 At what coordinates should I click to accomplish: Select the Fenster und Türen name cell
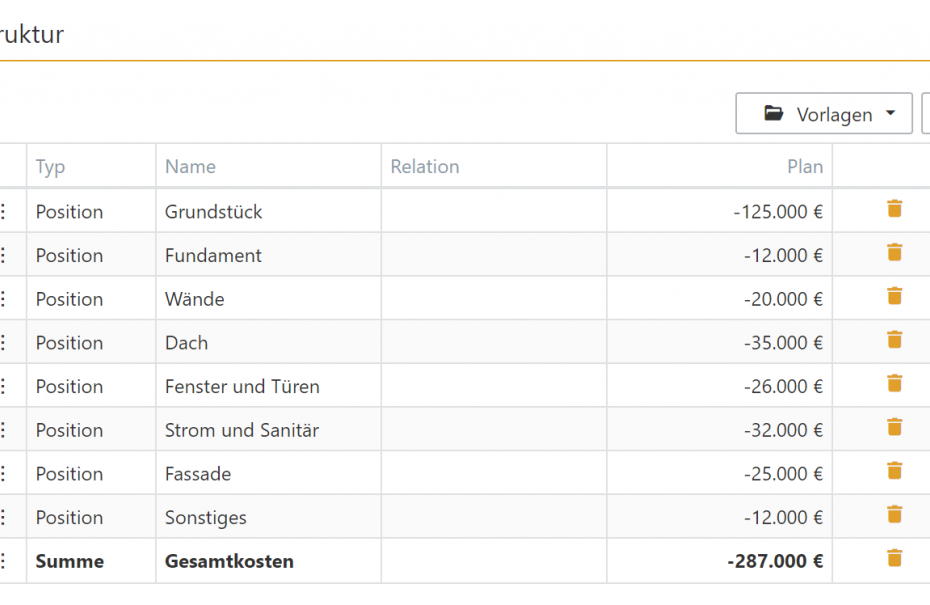pyautogui.click(x=269, y=386)
